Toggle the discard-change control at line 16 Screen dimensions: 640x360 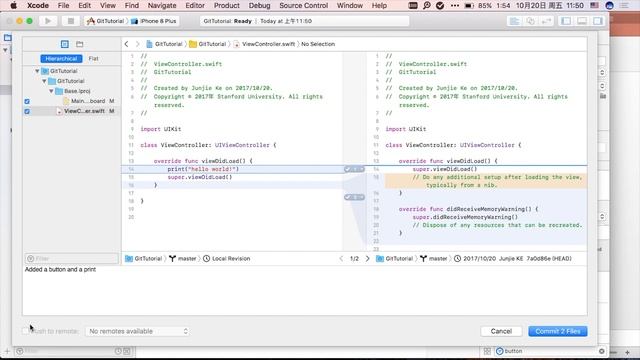pyautogui.click(x=354, y=197)
